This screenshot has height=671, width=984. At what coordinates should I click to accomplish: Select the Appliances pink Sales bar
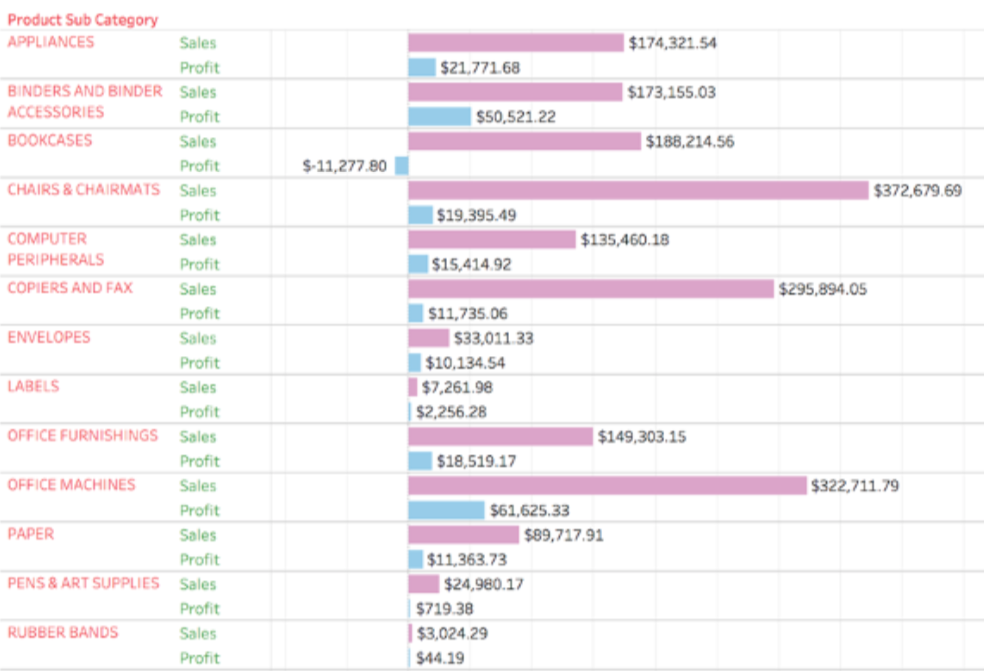[x=515, y=43]
